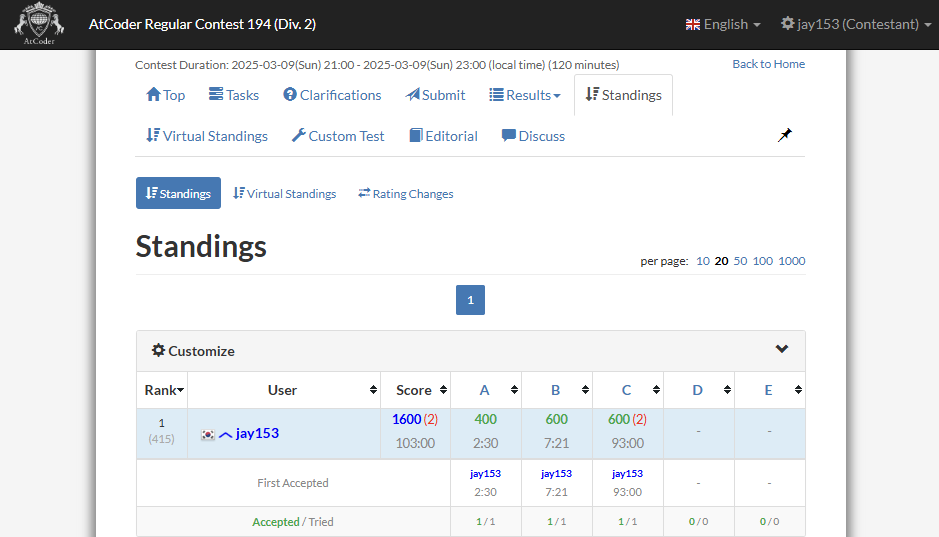
Task: Open the jay153 (Contestant) account menu
Action: click(856, 25)
